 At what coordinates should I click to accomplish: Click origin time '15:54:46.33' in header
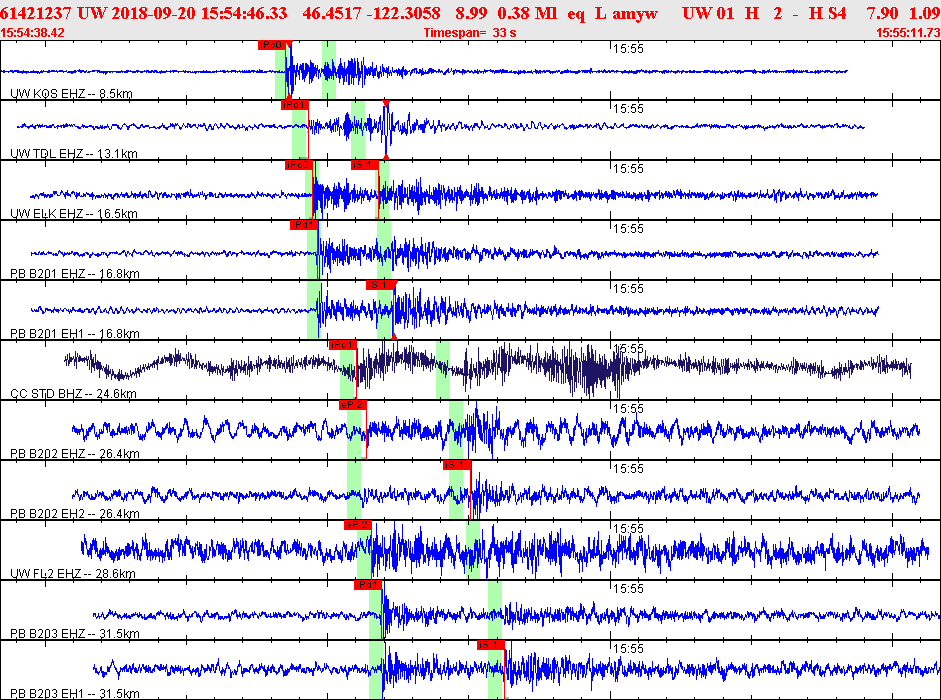[x=244, y=13]
